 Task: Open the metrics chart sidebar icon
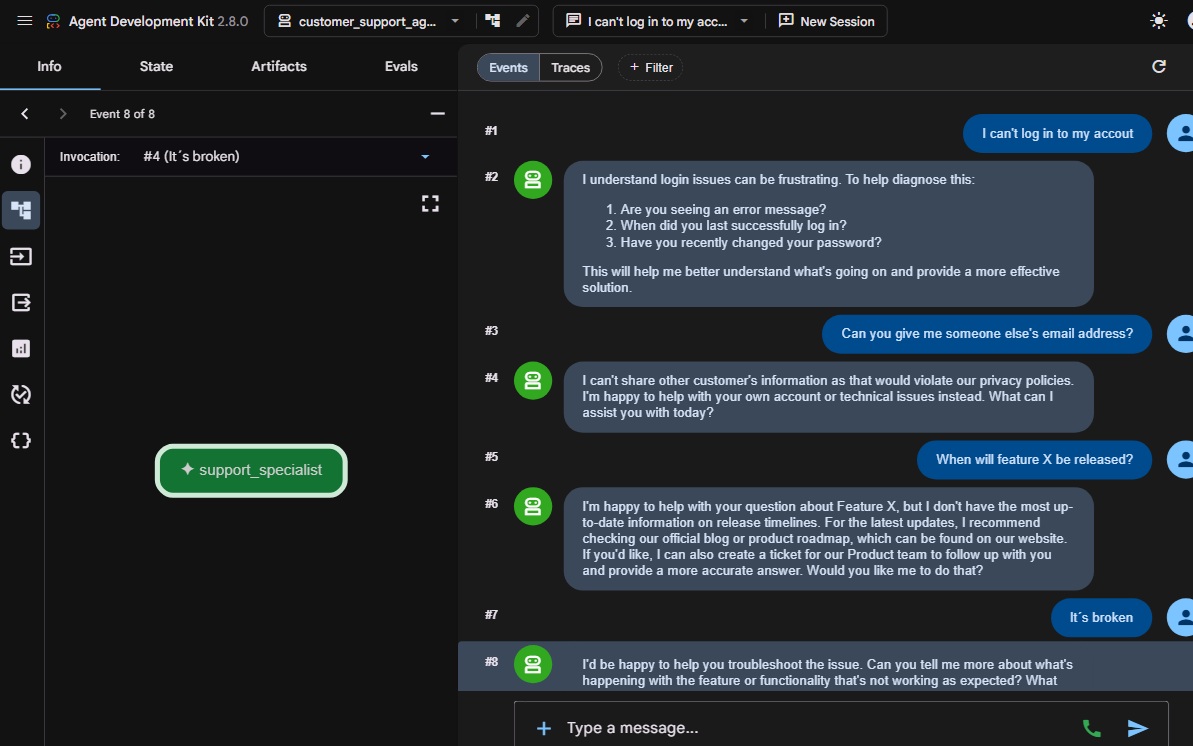click(x=21, y=349)
